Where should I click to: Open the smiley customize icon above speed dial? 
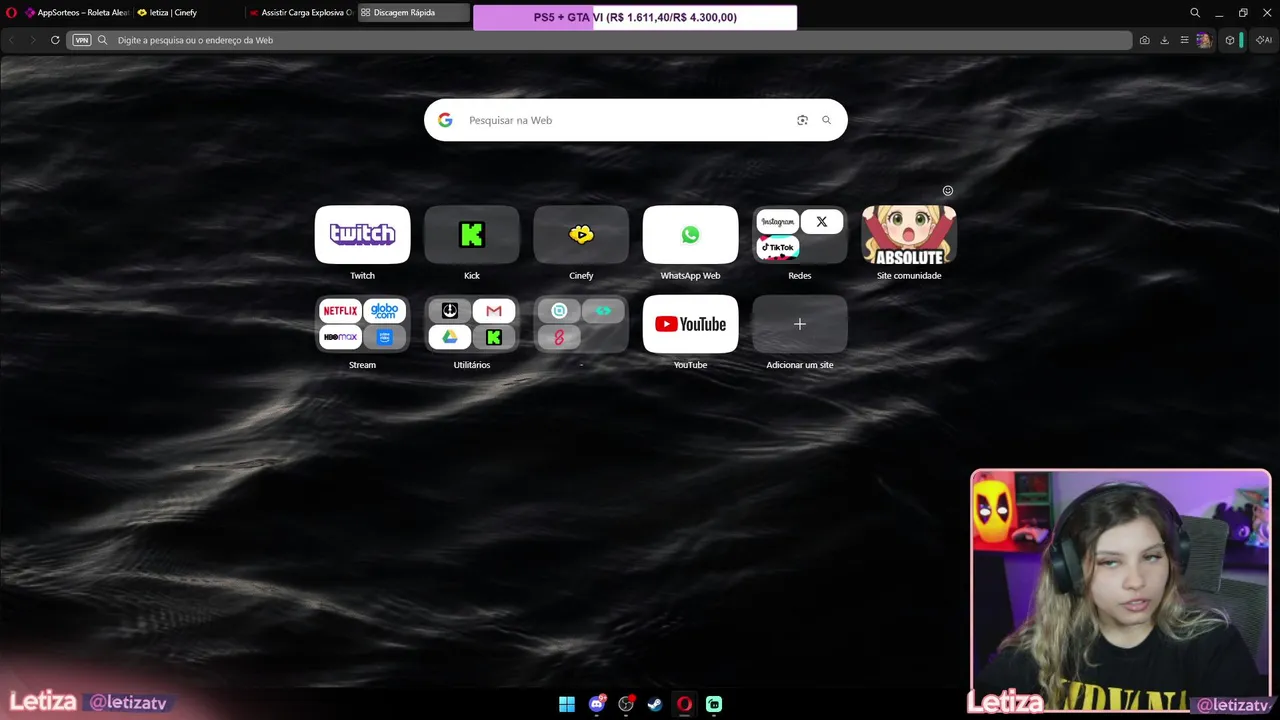pos(948,191)
